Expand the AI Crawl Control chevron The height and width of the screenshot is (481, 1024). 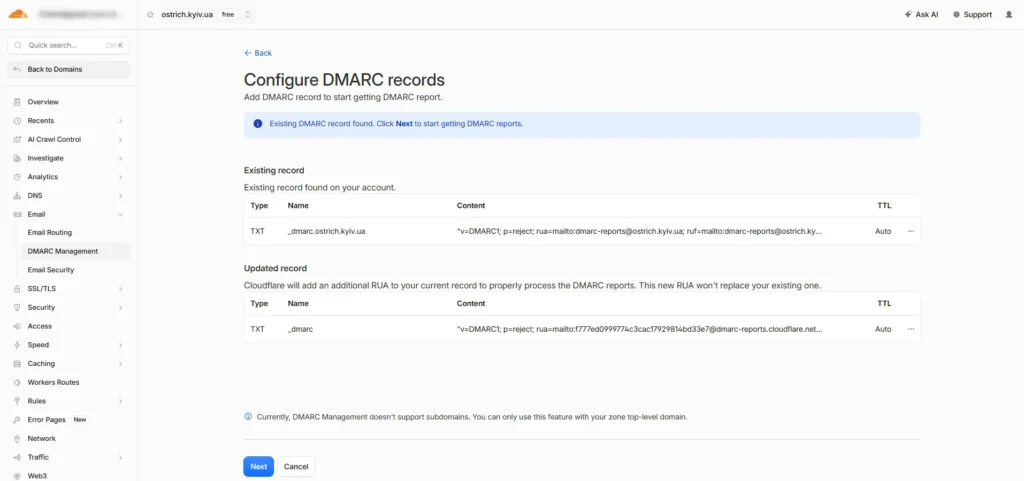click(120, 140)
